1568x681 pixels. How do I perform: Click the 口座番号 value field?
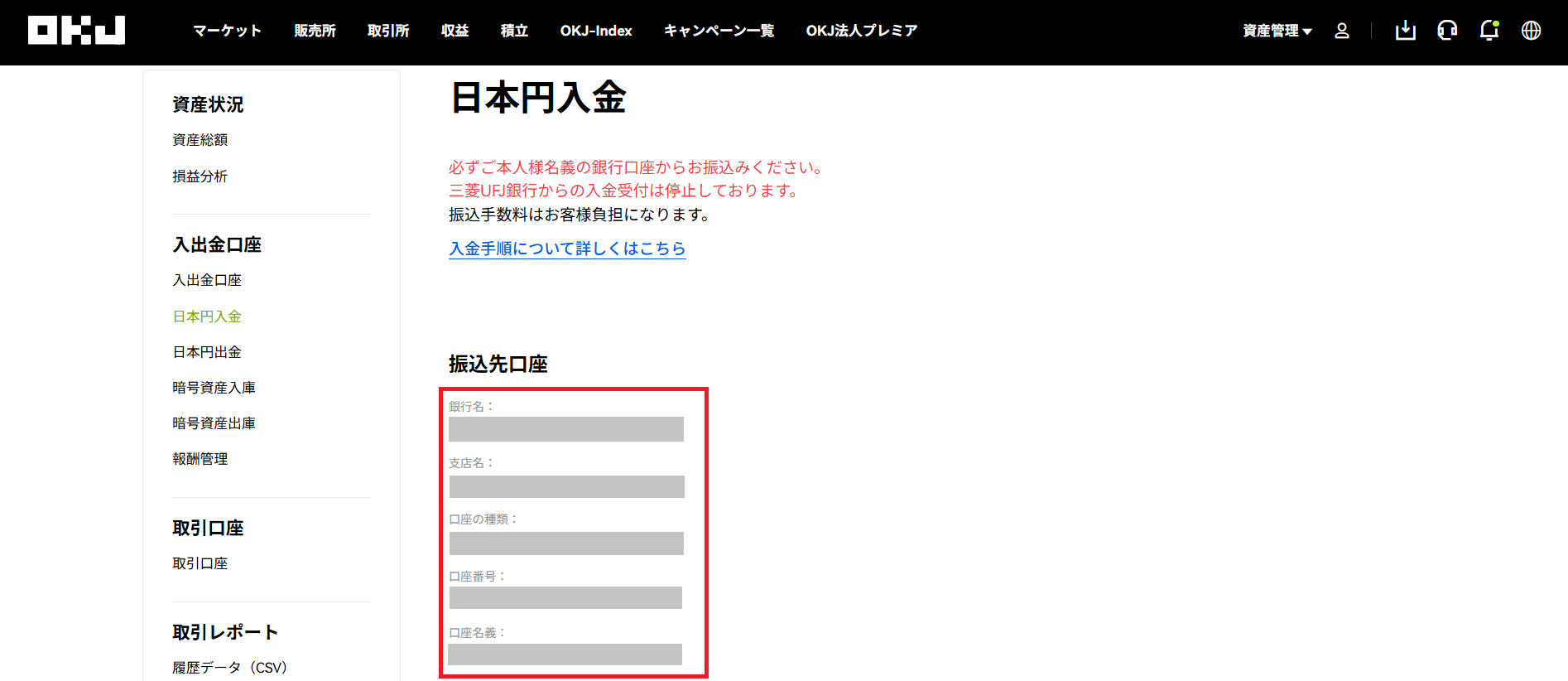(x=565, y=597)
